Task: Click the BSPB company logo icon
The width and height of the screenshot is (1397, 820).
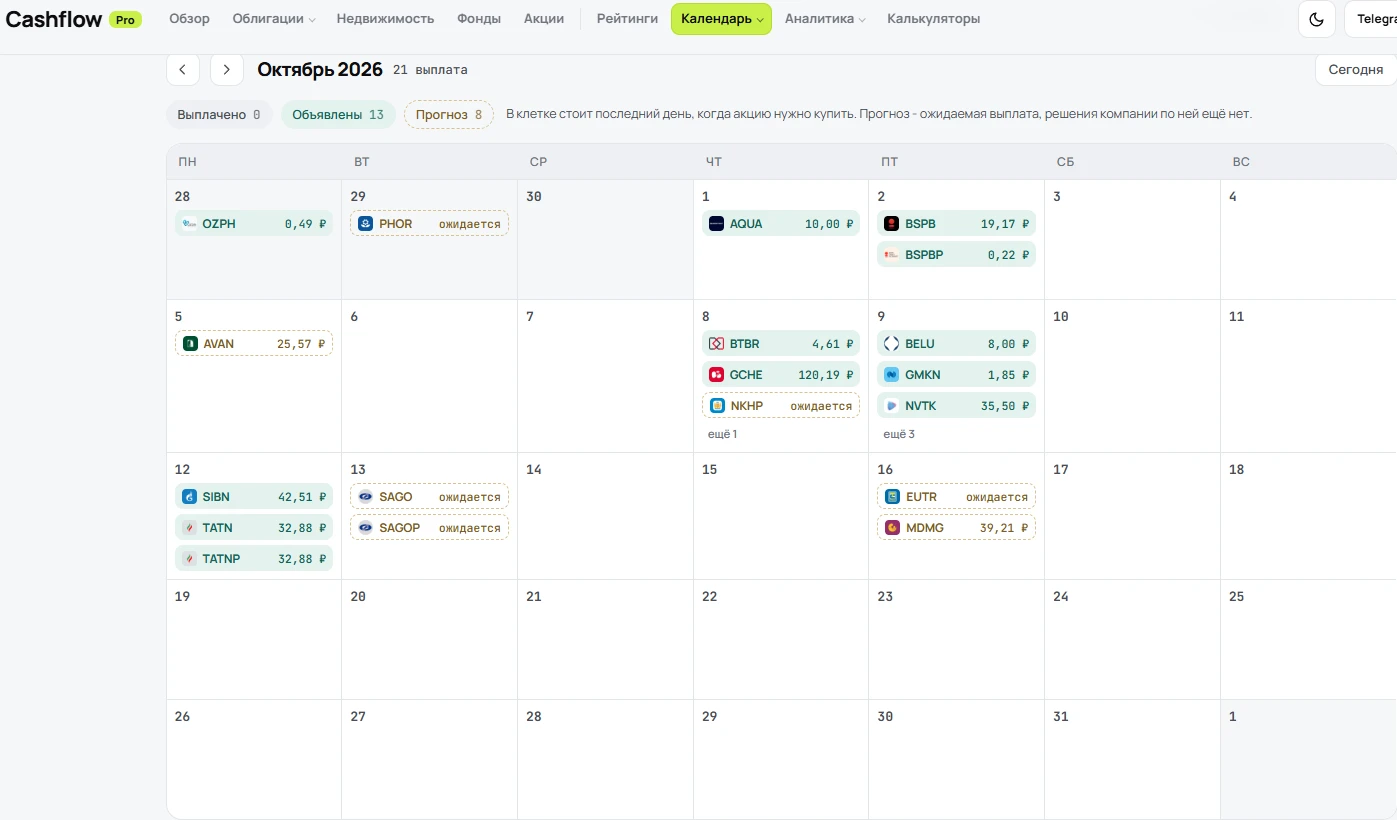Action: (892, 224)
